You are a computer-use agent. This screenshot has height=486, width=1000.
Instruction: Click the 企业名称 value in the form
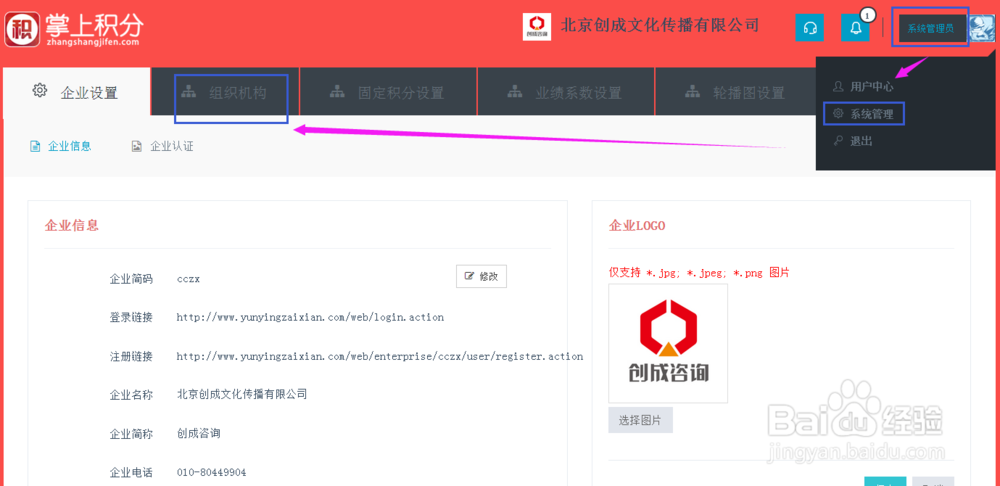(x=242, y=394)
